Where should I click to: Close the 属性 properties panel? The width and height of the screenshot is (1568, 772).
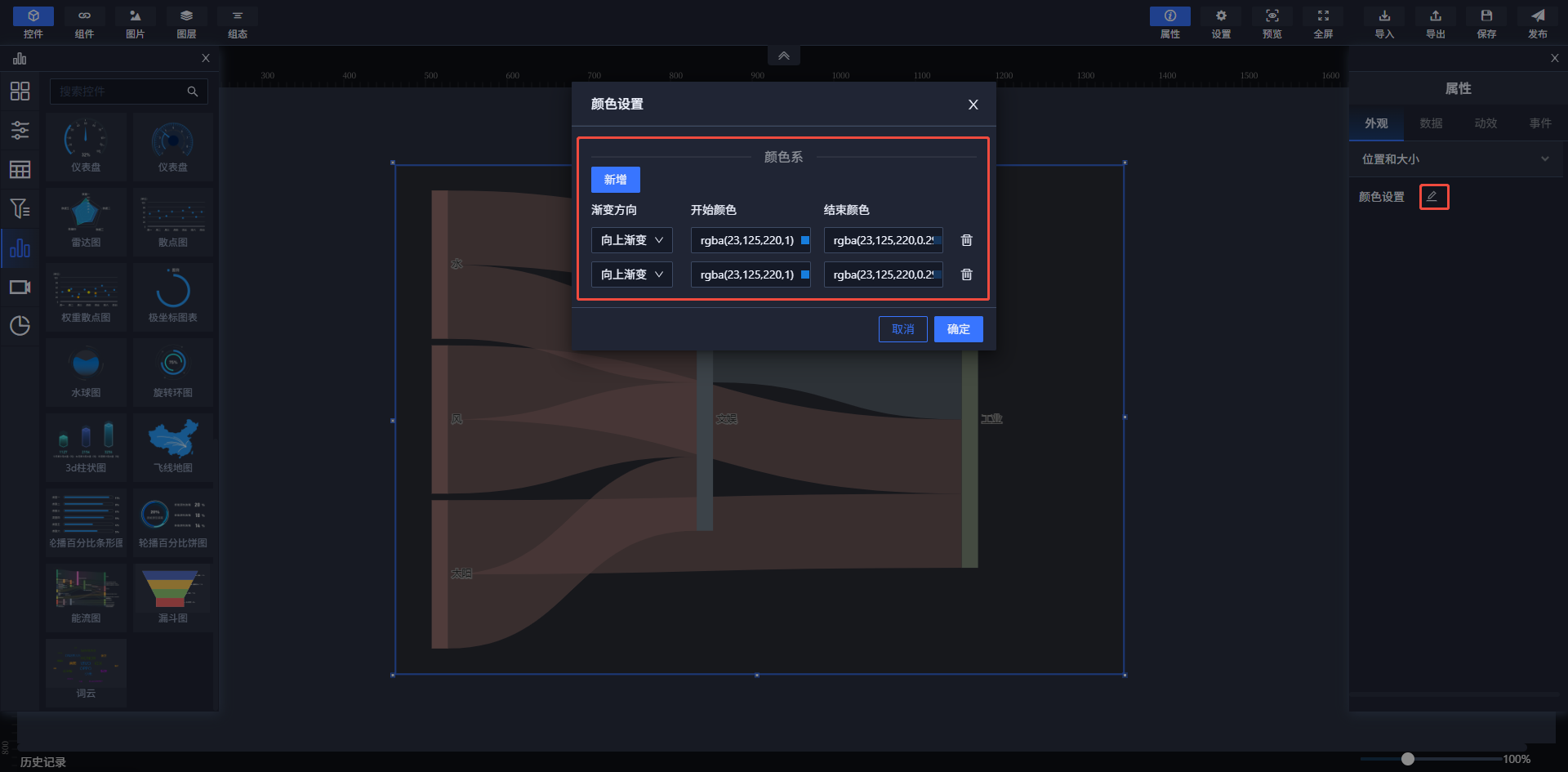[x=1555, y=58]
